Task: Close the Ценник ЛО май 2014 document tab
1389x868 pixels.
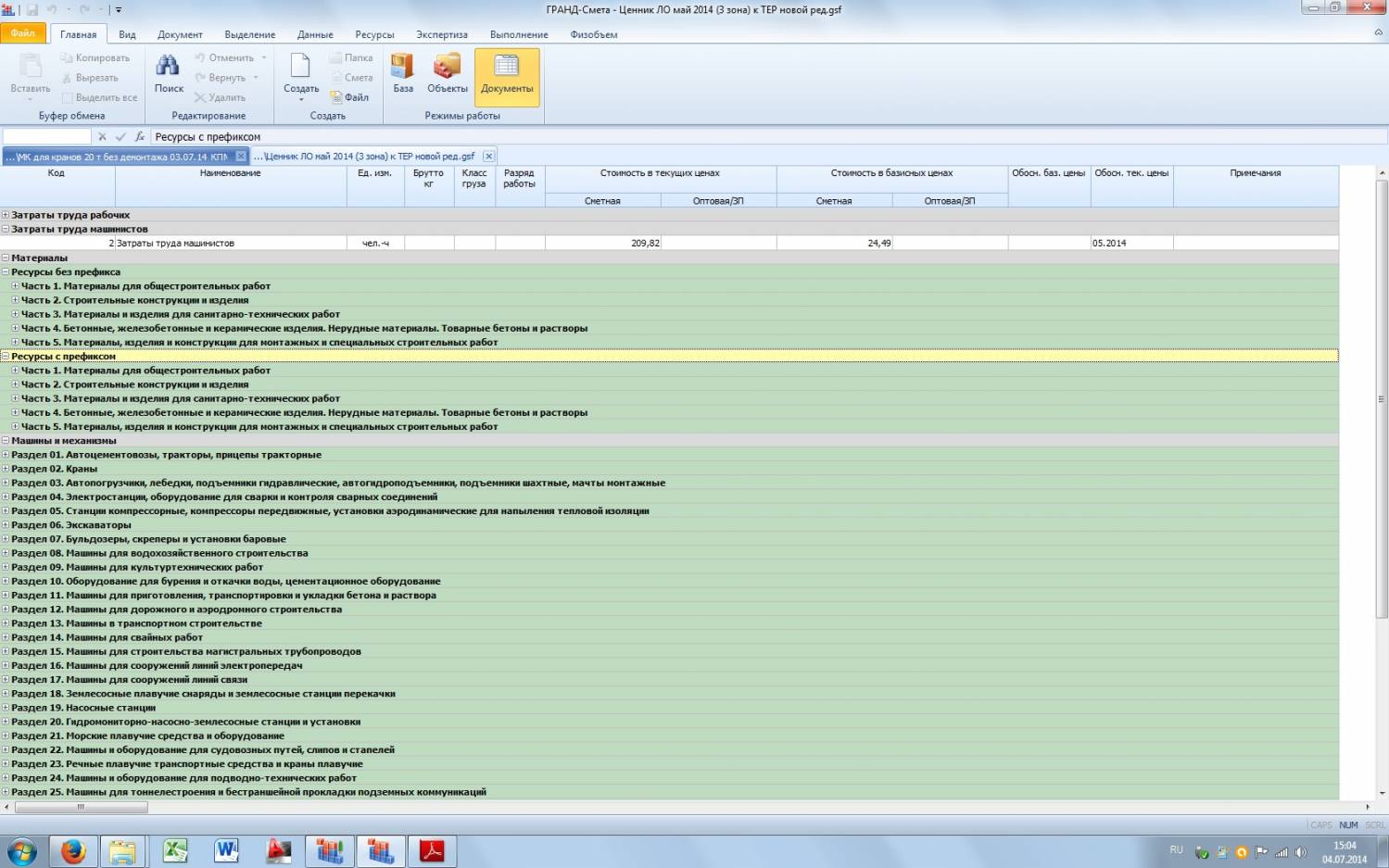Action: [488, 157]
